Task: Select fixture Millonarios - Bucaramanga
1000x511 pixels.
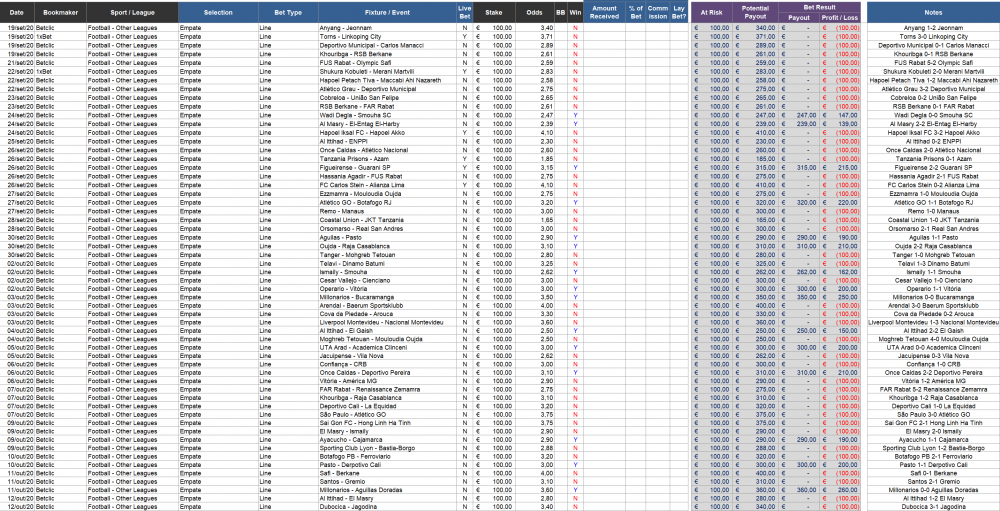Action: [x=388, y=298]
